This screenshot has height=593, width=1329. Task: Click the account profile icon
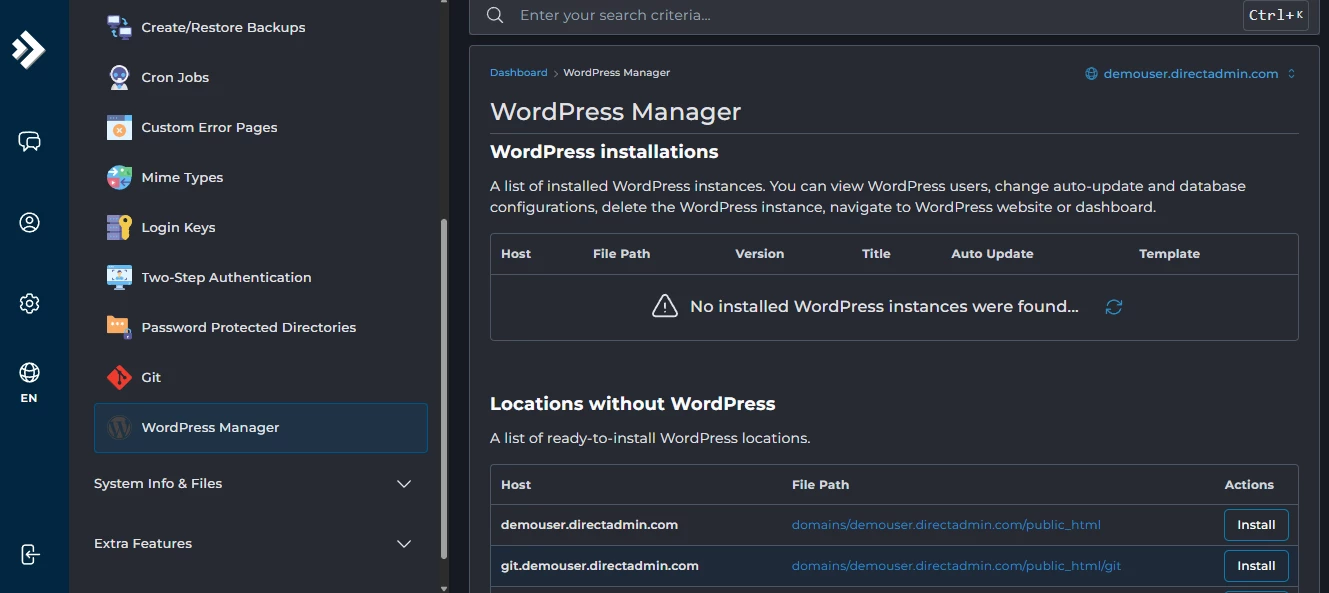coord(28,223)
